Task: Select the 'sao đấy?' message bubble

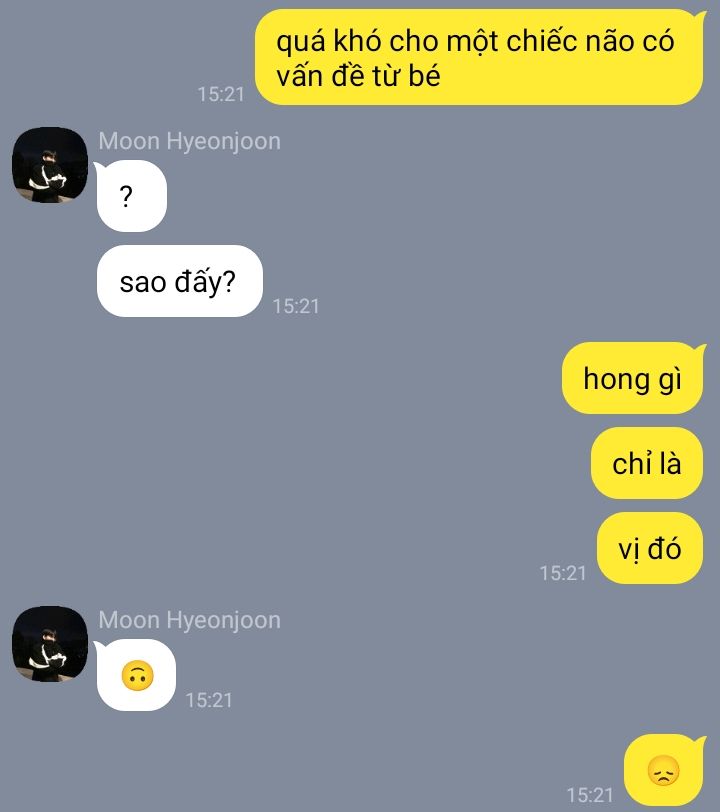Action: 180,281
